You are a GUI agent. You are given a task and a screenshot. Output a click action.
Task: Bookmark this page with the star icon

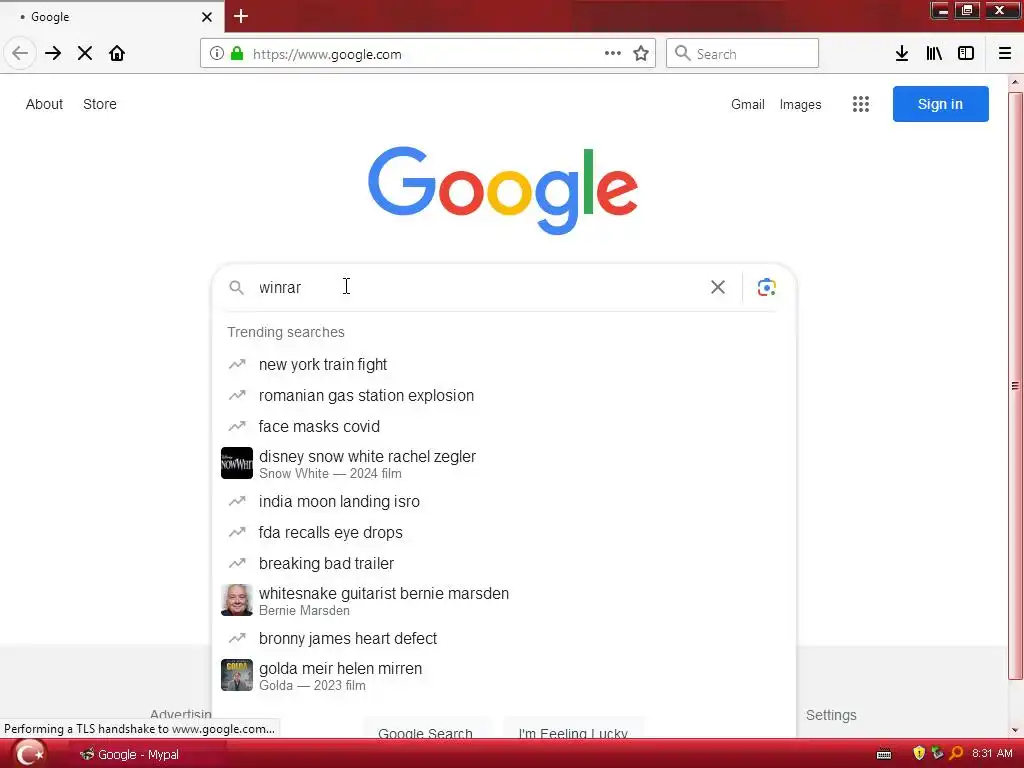(641, 54)
